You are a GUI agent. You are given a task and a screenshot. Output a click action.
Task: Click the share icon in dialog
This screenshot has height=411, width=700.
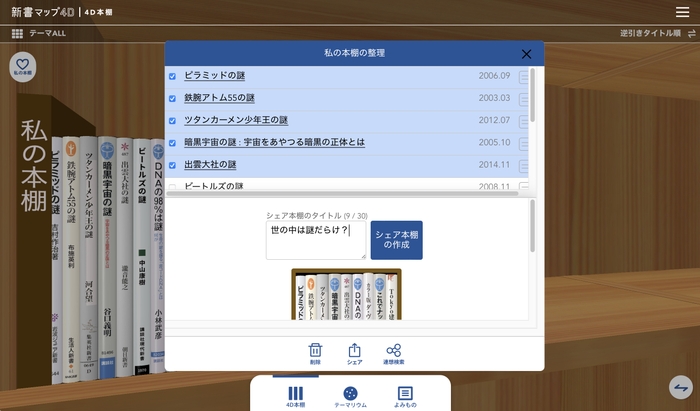(354, 353)
